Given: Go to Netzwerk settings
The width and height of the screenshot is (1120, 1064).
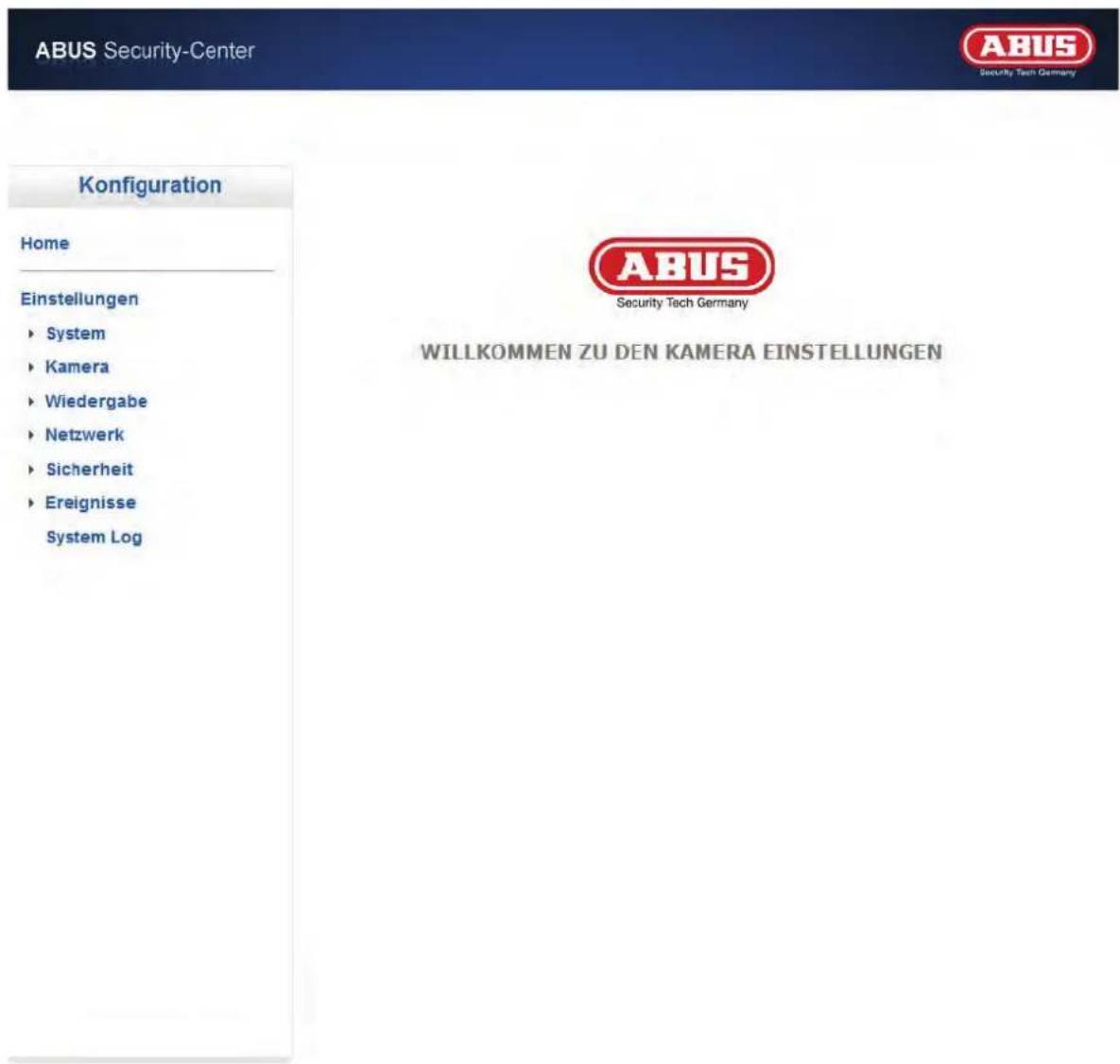Looking at the screenshot, I should pos(84,435).
